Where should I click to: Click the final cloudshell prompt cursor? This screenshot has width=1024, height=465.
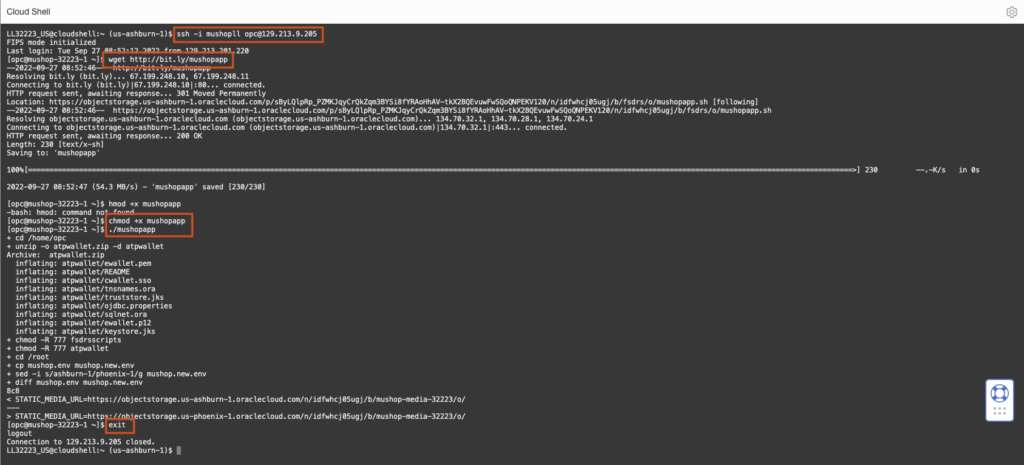click(177, 451)
